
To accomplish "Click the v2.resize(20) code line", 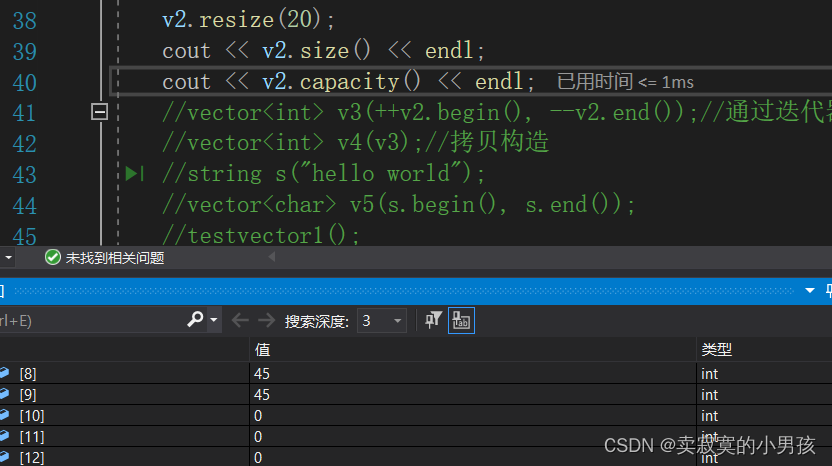I will pos(248,20).
